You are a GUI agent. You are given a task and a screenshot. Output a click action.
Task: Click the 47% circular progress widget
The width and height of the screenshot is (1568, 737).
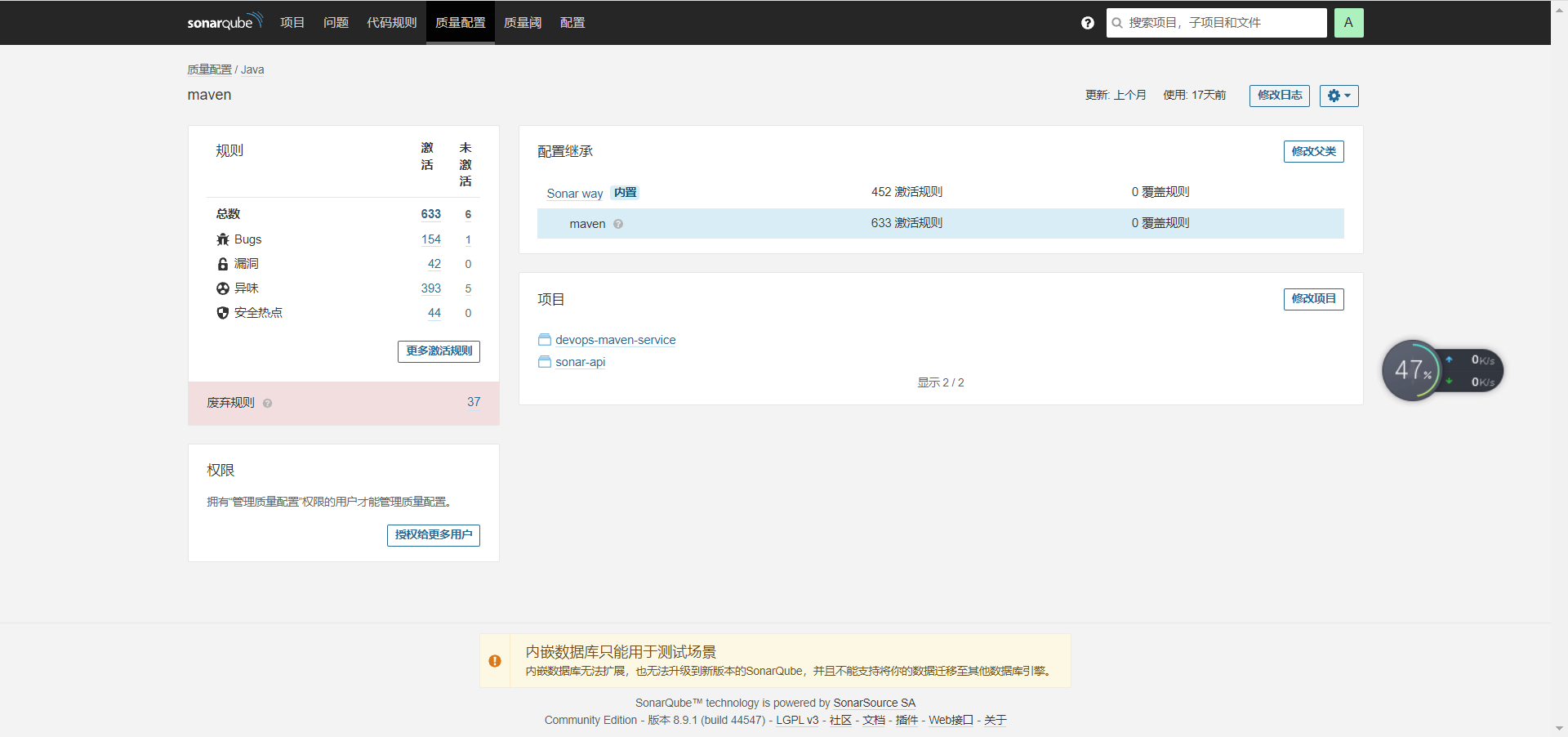(1410, 370)
